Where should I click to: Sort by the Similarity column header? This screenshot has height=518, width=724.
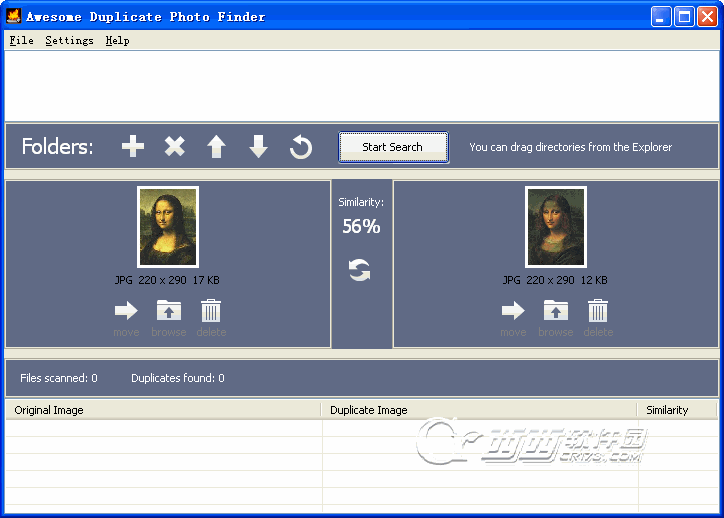pyautogui.click(x=677, y=410)
